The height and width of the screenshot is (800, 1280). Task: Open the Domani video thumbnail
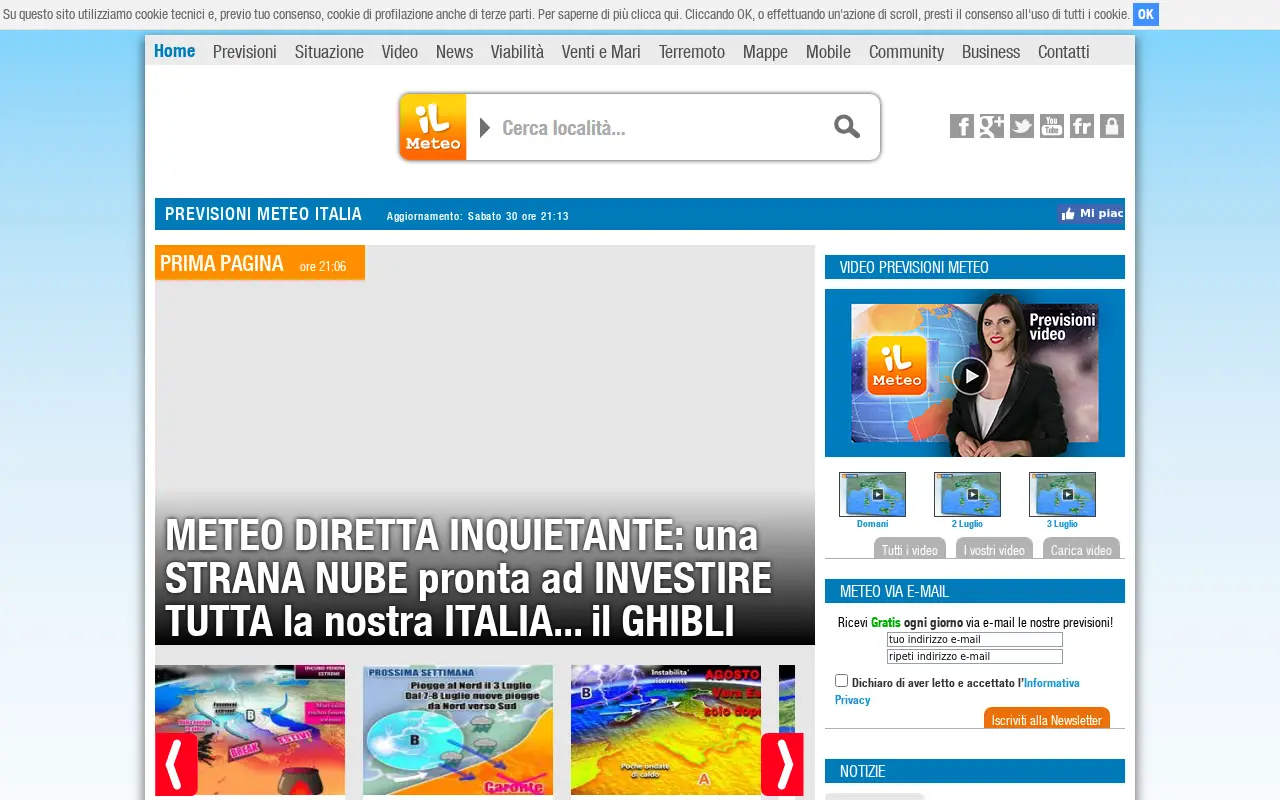(x=872, y=494)
